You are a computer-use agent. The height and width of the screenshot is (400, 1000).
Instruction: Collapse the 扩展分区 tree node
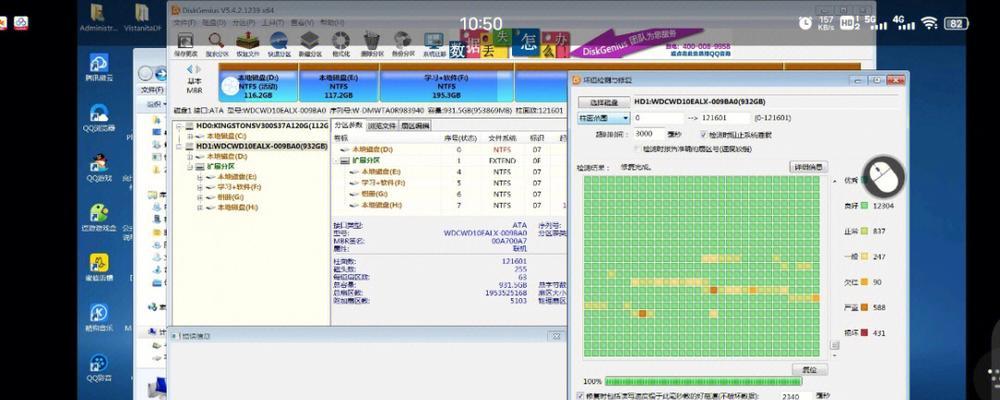(190, 166)
